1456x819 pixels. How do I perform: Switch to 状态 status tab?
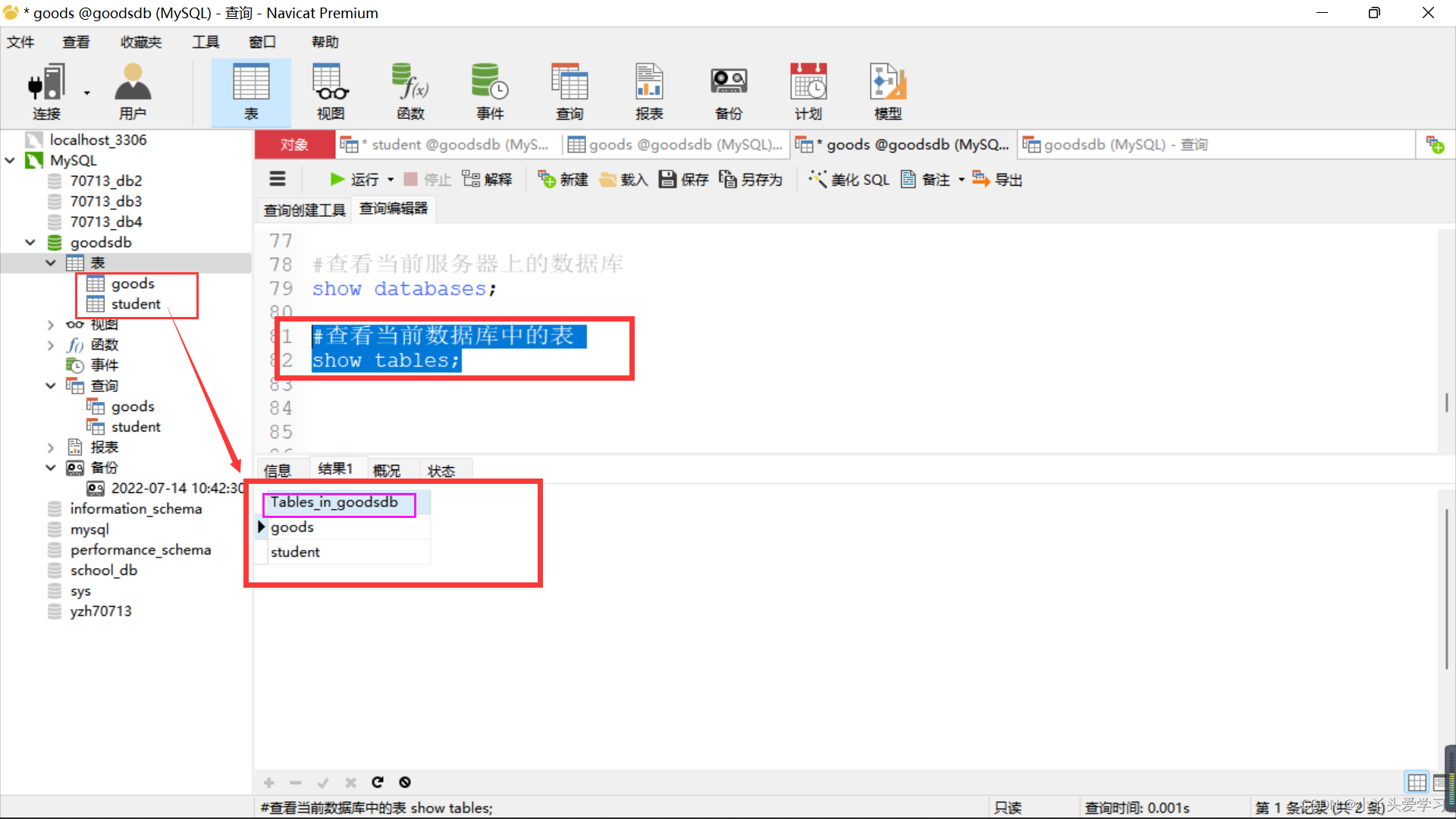tap(441, 470)
